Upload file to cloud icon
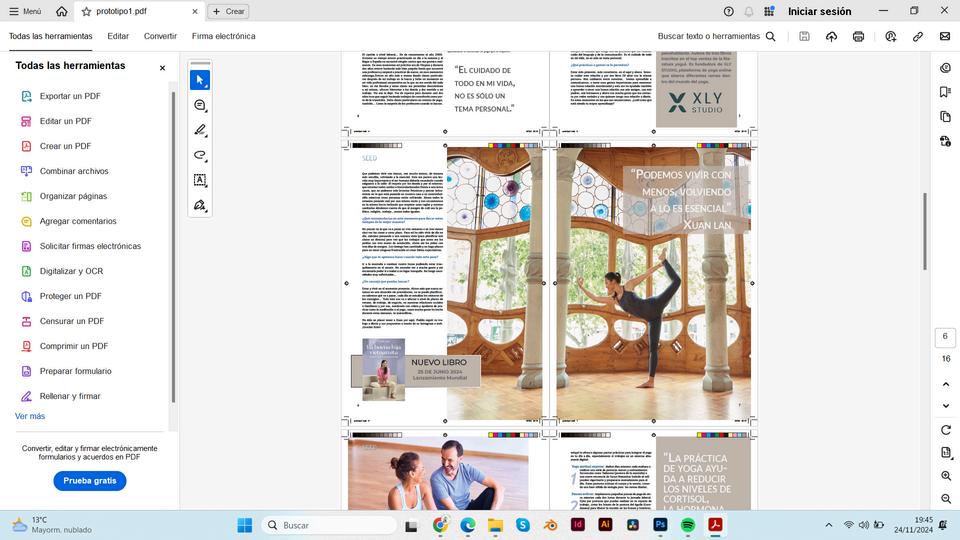This screenshot has width=960, height=540. click(x=831, y=36)
